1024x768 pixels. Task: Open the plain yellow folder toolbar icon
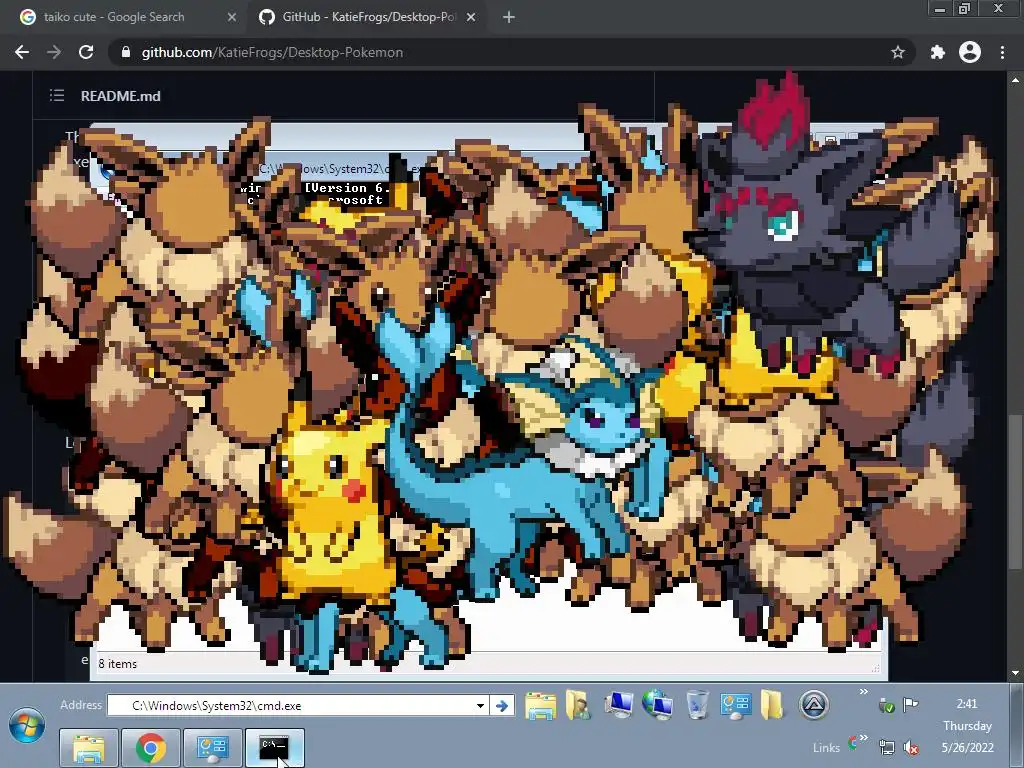point(772,705)
